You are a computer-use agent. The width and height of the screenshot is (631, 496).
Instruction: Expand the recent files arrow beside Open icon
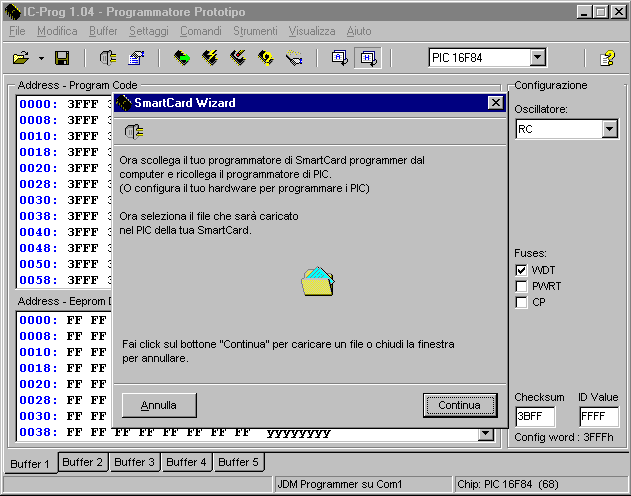[x=41, y=58]
